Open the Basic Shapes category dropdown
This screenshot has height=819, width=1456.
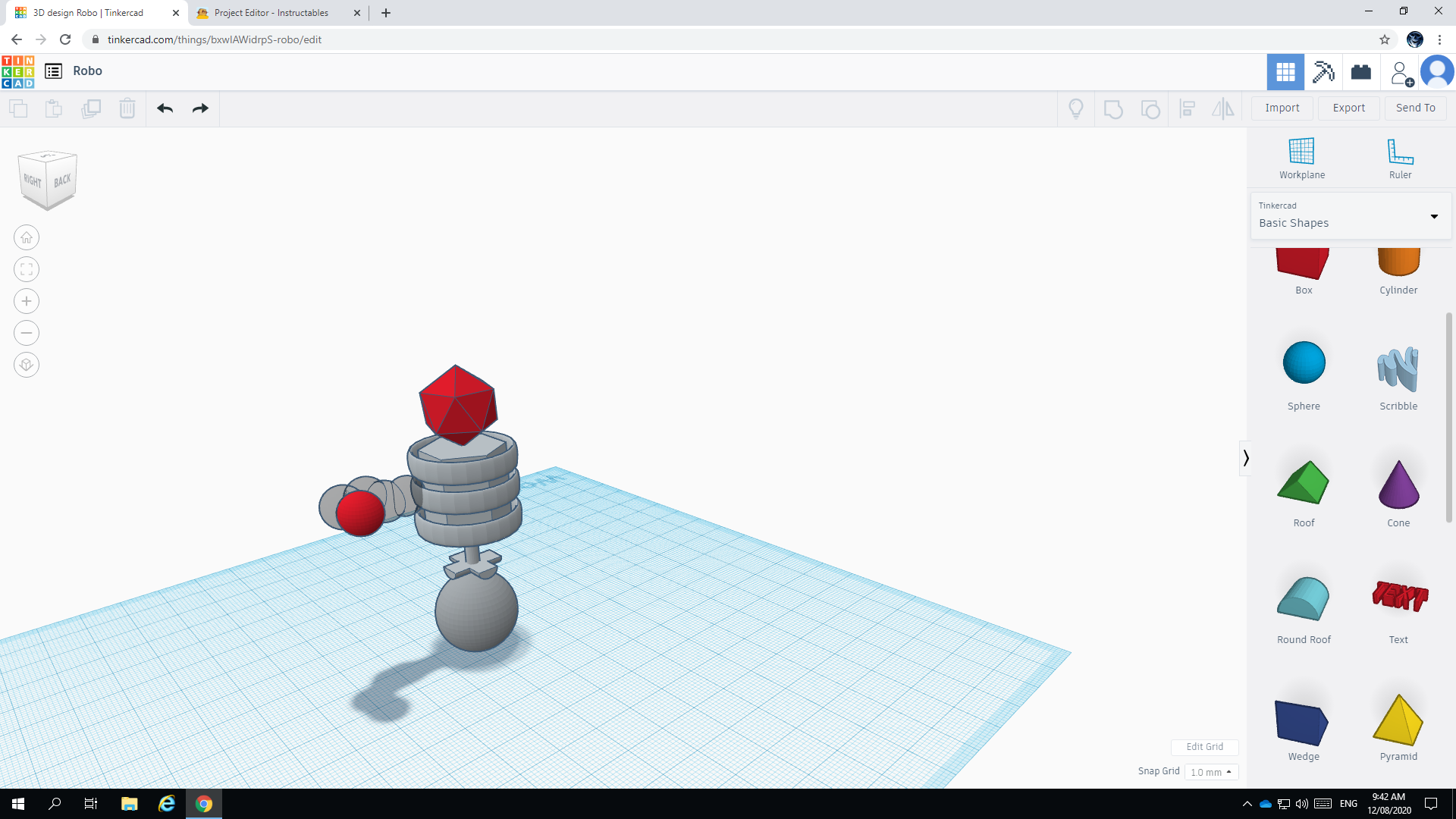1351,216
